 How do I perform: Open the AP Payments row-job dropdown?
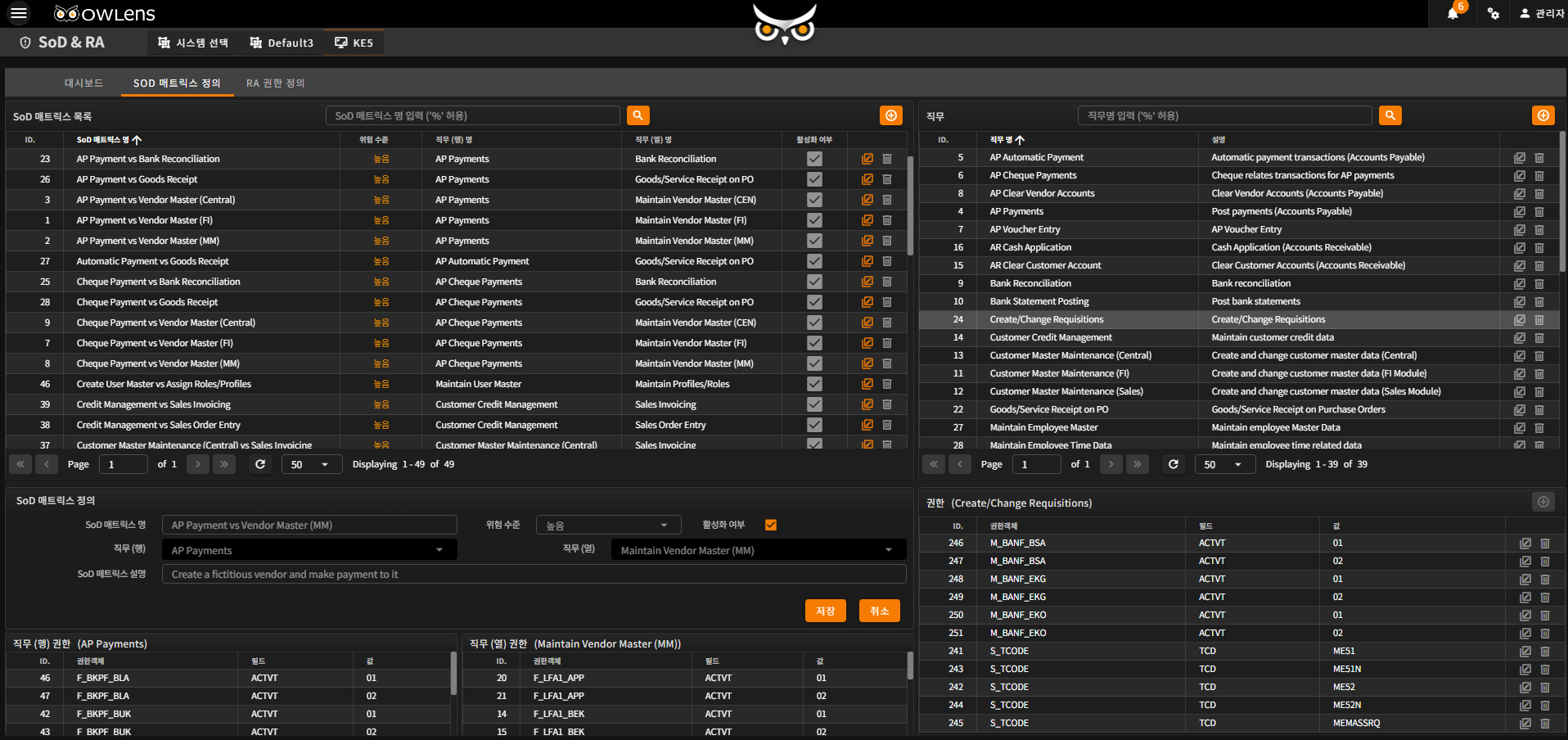(x=309, y=550)
